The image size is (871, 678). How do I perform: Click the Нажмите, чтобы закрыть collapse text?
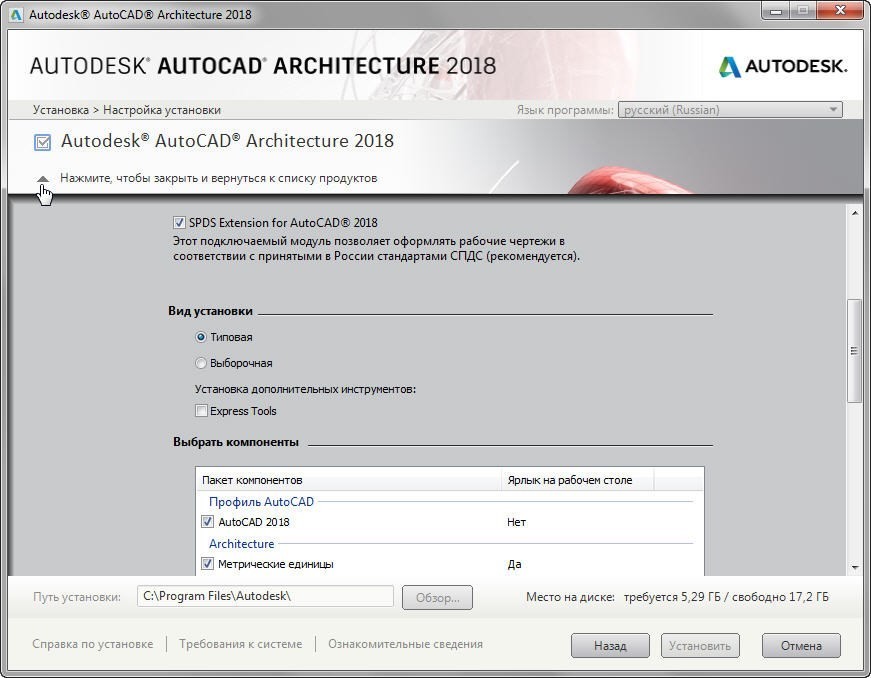coord(218,178)
